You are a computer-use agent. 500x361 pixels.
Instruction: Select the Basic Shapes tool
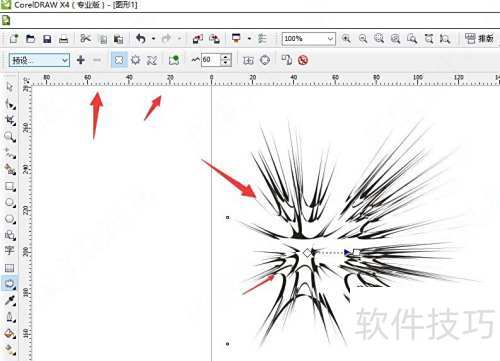[x=10, y=235]
